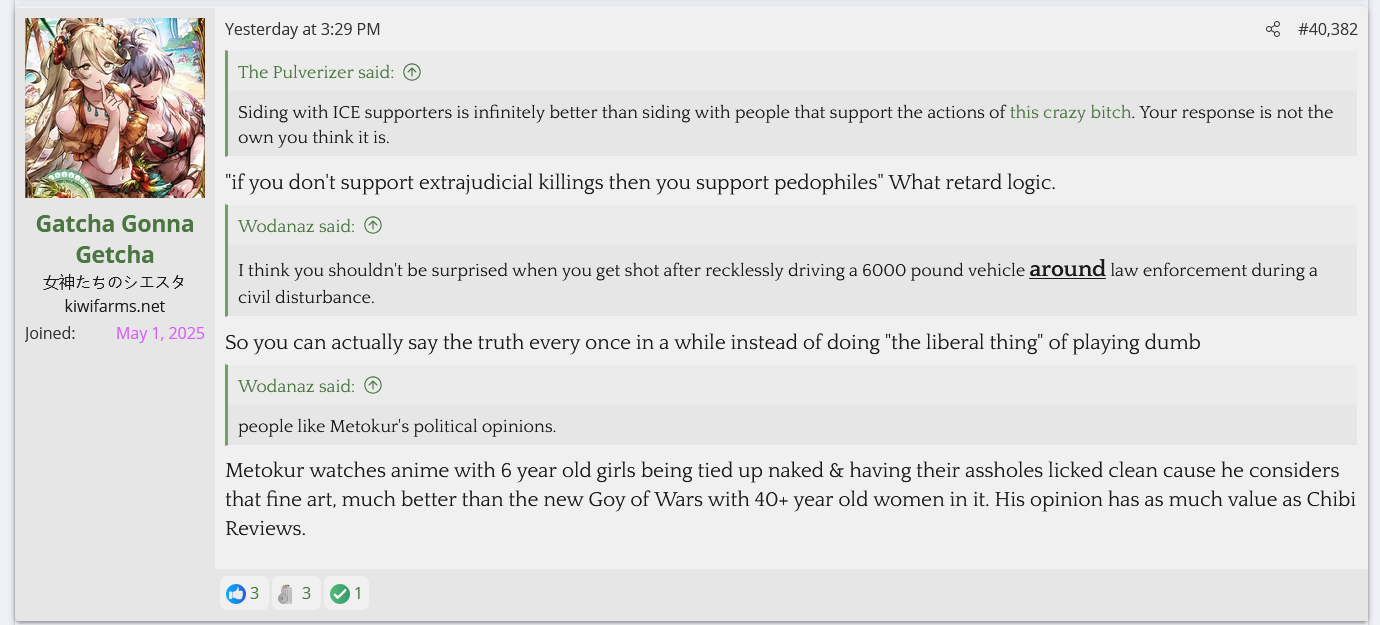The width and height of the screenshot is (1380, 625).
Task: Jump to first Wodanaz quoted post arrow
Action: point(373,226)
